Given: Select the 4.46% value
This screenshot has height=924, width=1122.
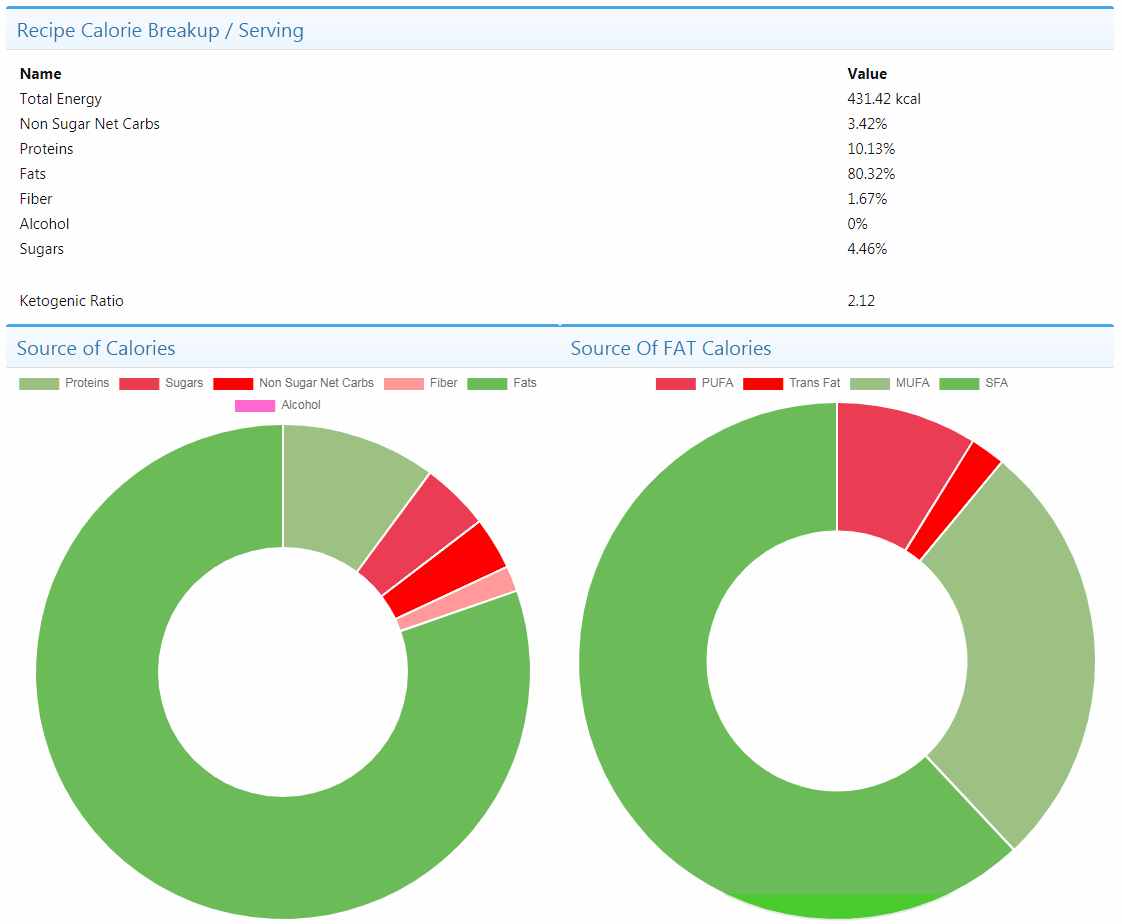Looking at the screenshot, I should (867, 249).
